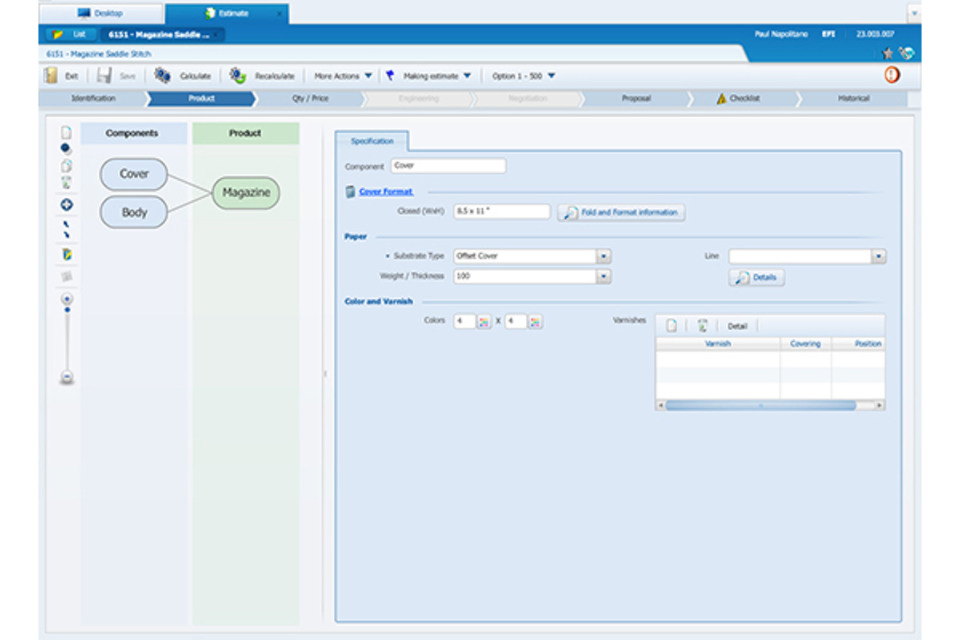The height and width of the screenshot is (640, 960).
Task: Open the More Actions menu
Action: tap(343, 76)
